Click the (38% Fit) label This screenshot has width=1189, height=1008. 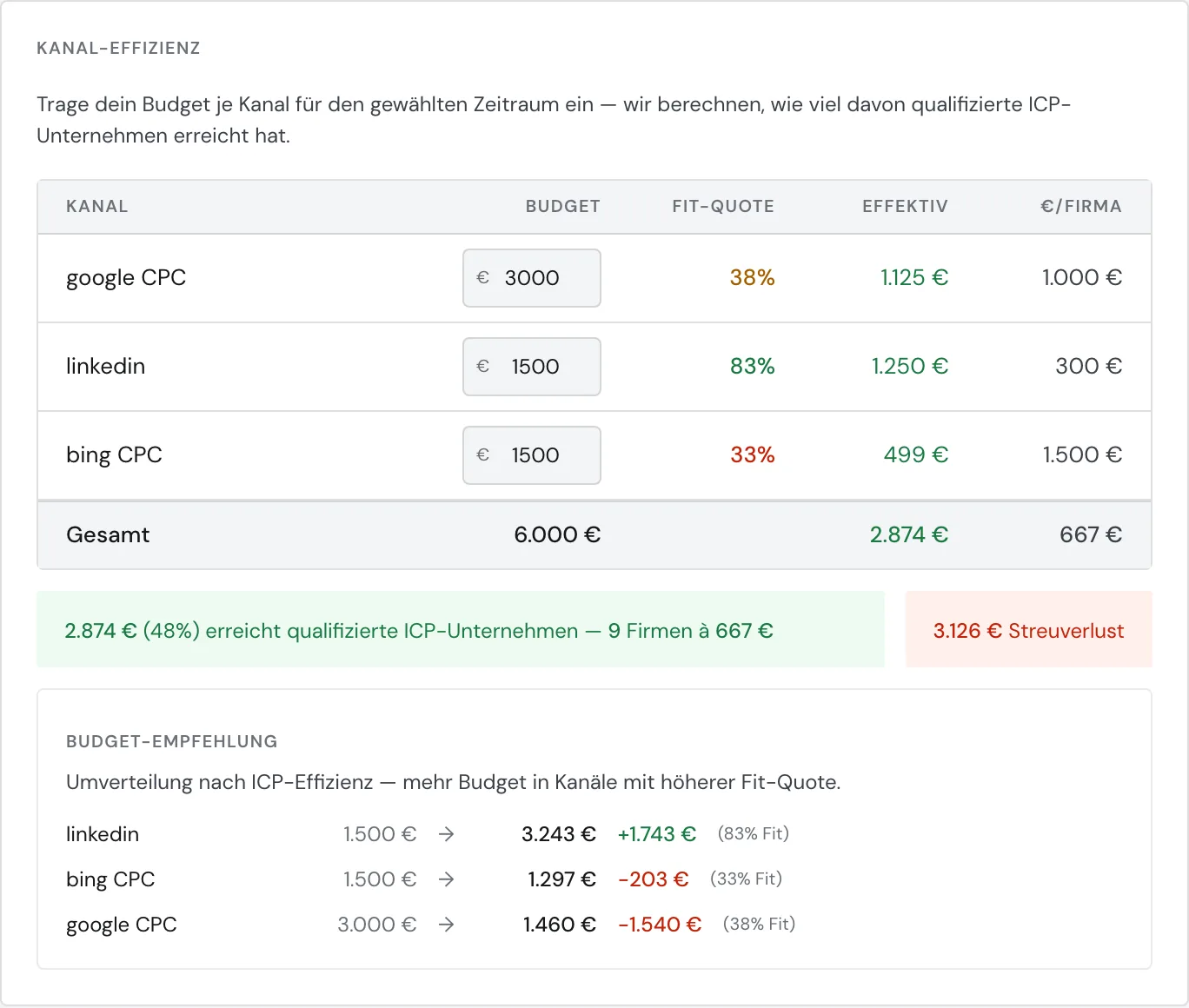760,925
